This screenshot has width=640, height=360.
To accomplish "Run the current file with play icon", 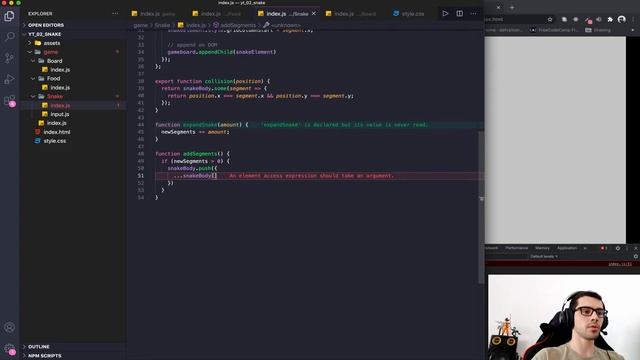I will click(x=445, y=13).
